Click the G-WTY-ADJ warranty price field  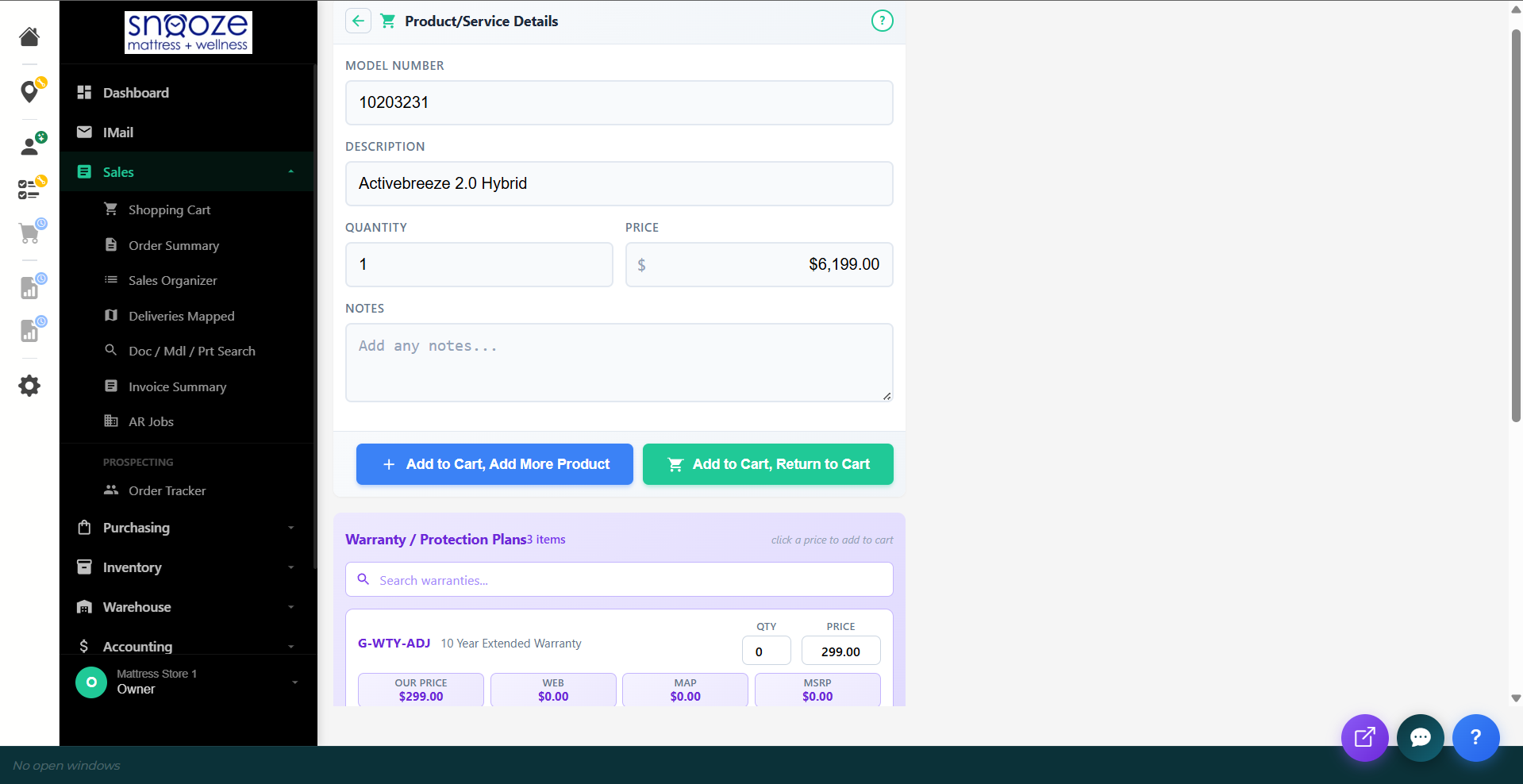click(x=840, y=651)
